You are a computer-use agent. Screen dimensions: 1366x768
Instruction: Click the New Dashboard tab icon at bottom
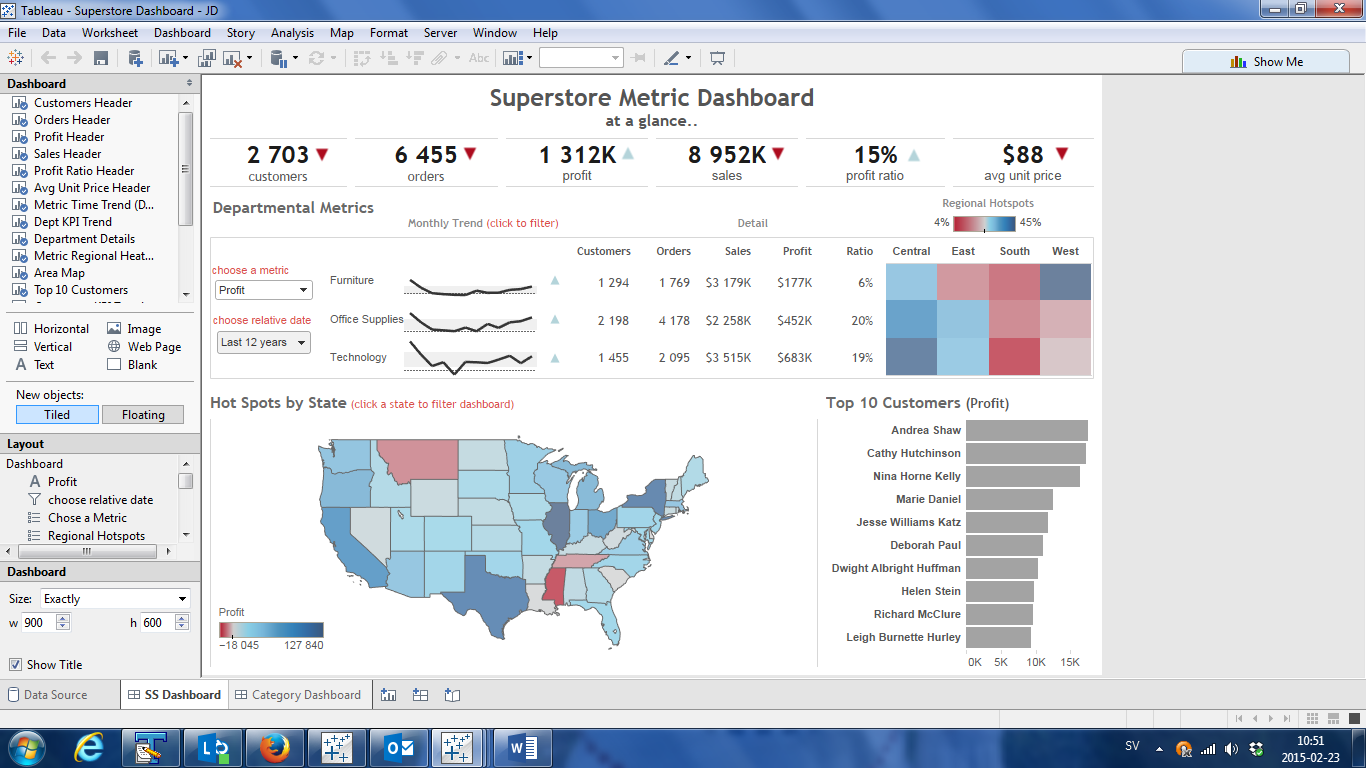pyautogui.click(x=421, y=694)
